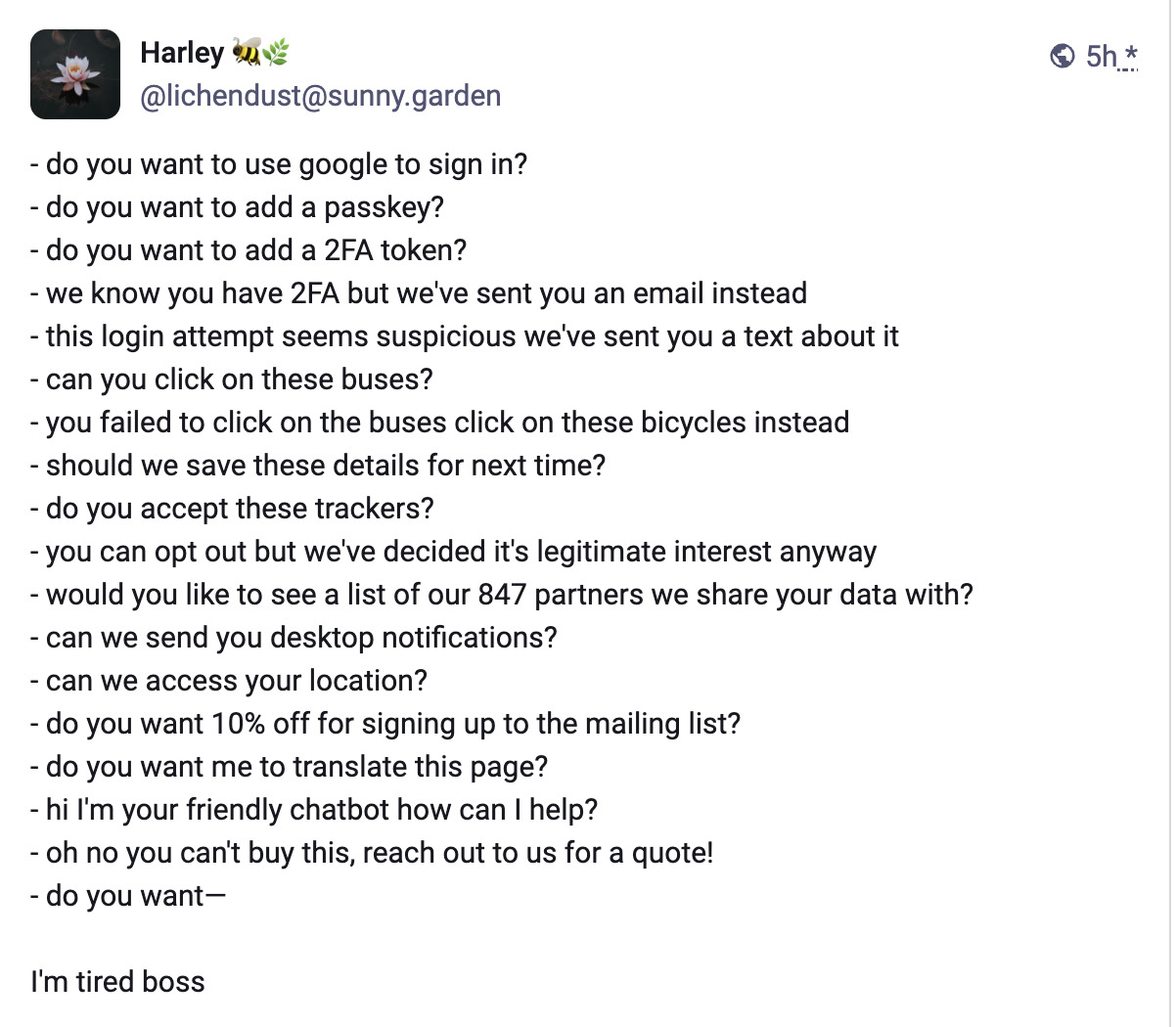
Task: Click the bee emoji beside Harley
Action: [247, 52]
